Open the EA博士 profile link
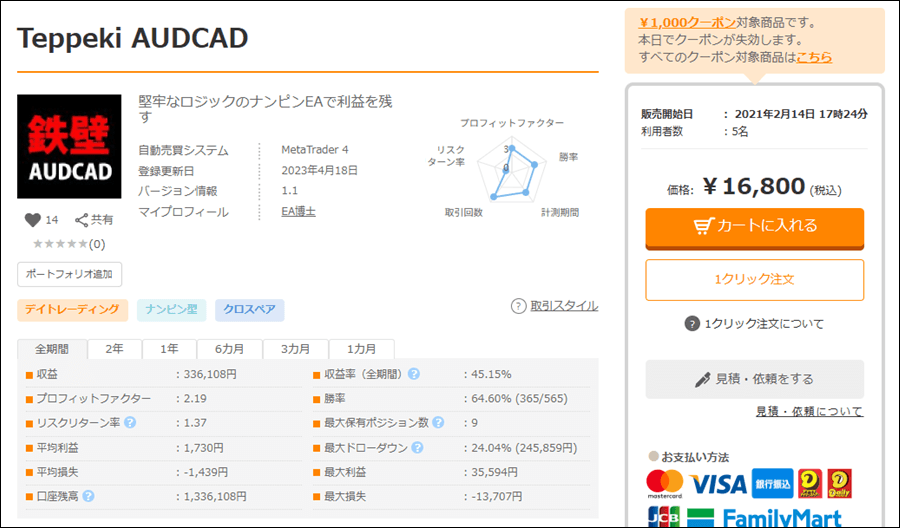900x528 pixels. pos(300,212)
